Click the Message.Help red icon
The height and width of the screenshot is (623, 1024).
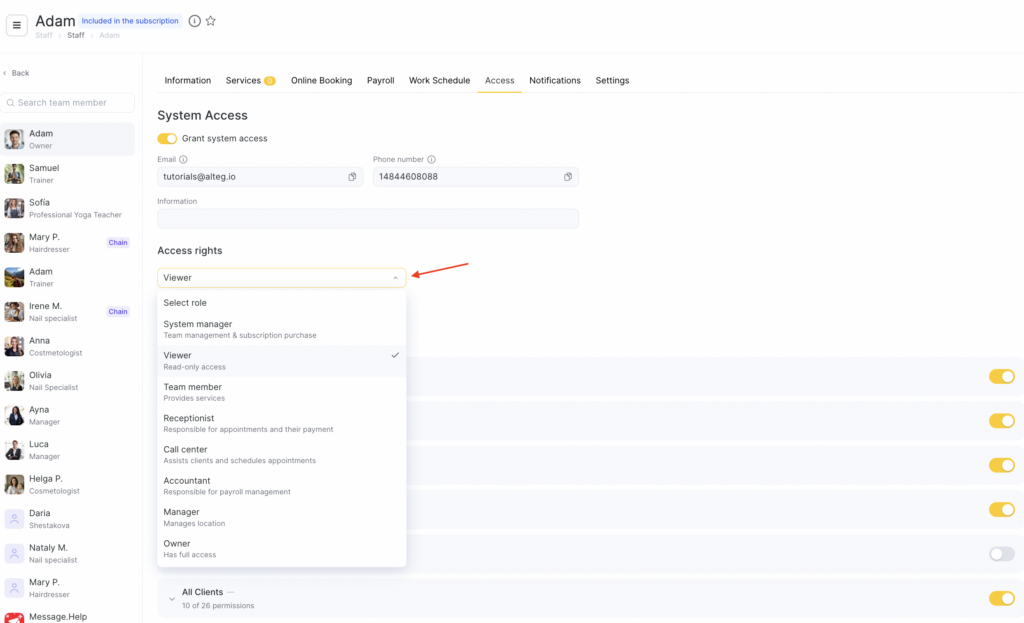click(x=14, y=617)
